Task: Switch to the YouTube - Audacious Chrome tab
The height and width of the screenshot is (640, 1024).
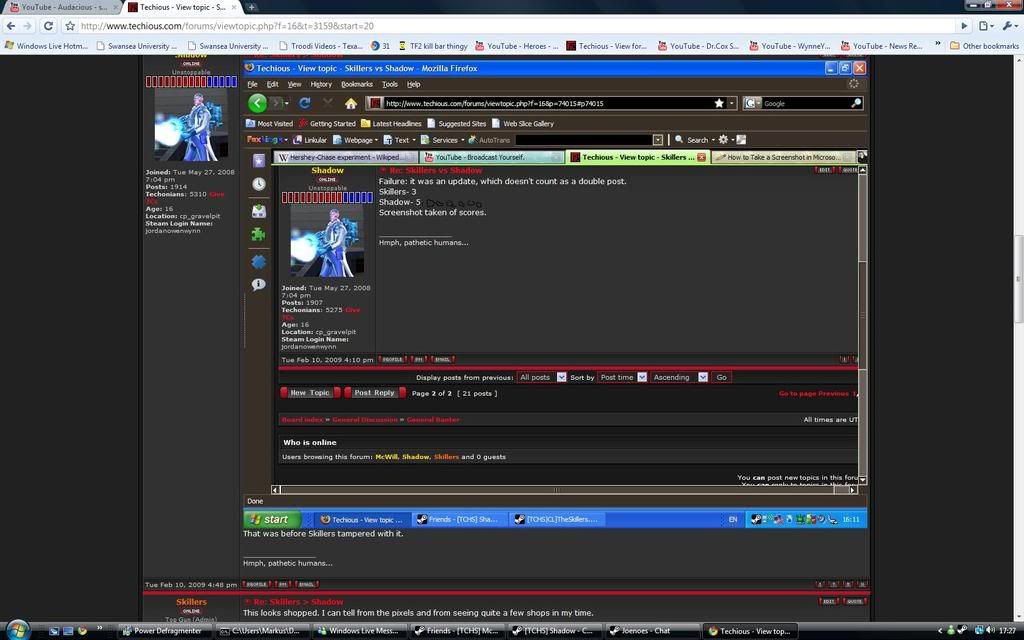Action: tap(60, 7)
